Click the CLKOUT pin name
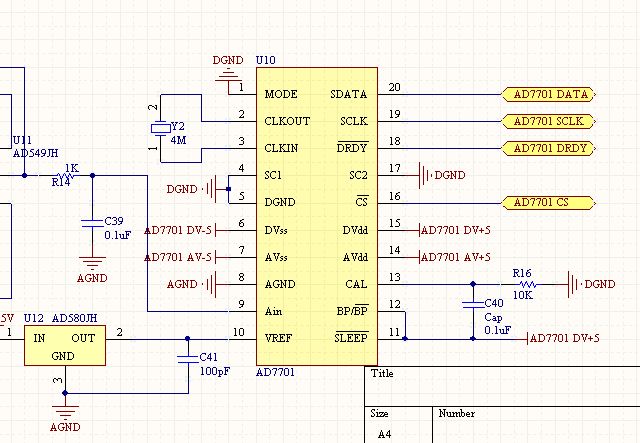 coord(287,121)
